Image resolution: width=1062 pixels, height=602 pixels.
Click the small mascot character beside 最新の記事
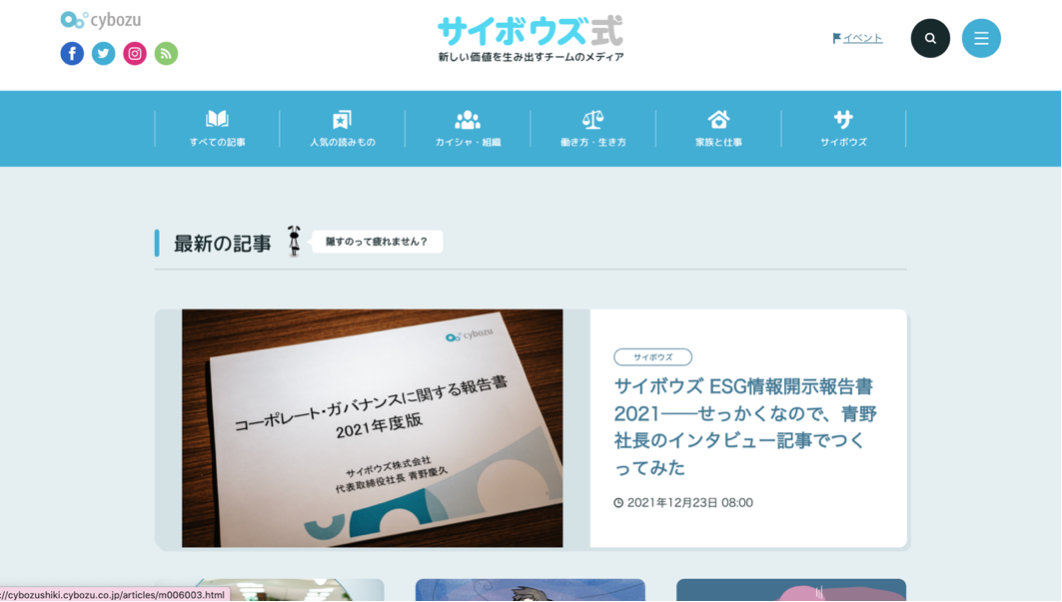(294, 241)
